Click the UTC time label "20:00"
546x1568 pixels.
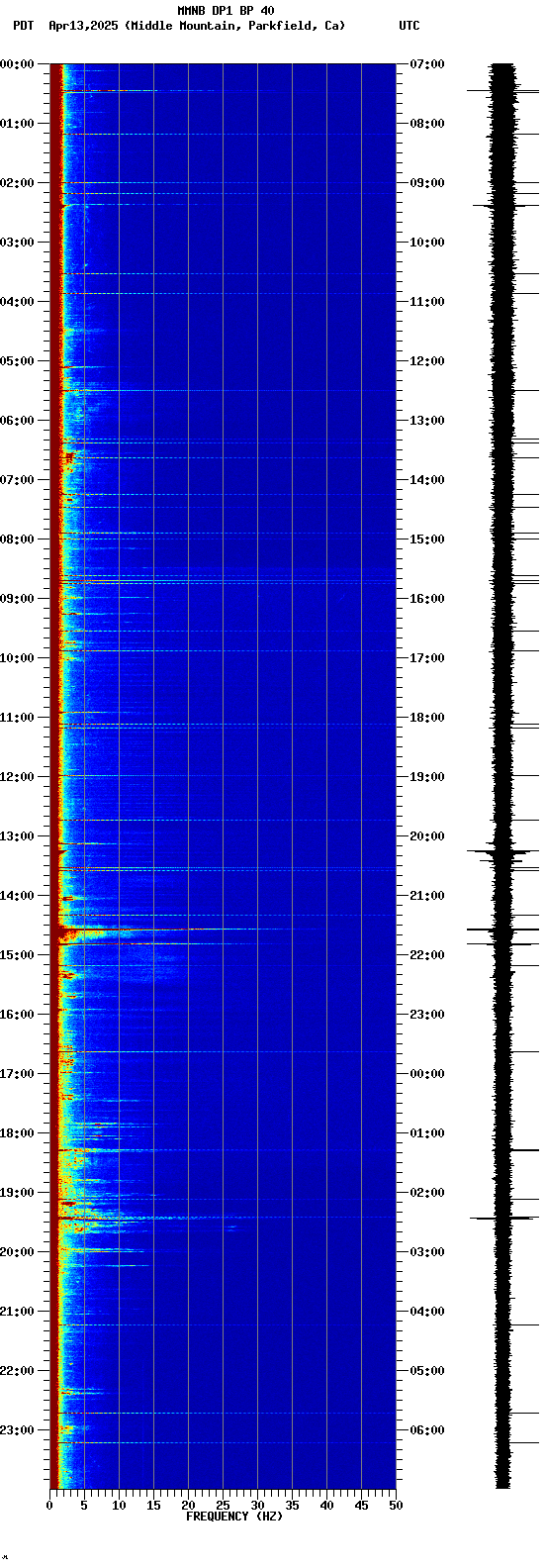[427, 836]
